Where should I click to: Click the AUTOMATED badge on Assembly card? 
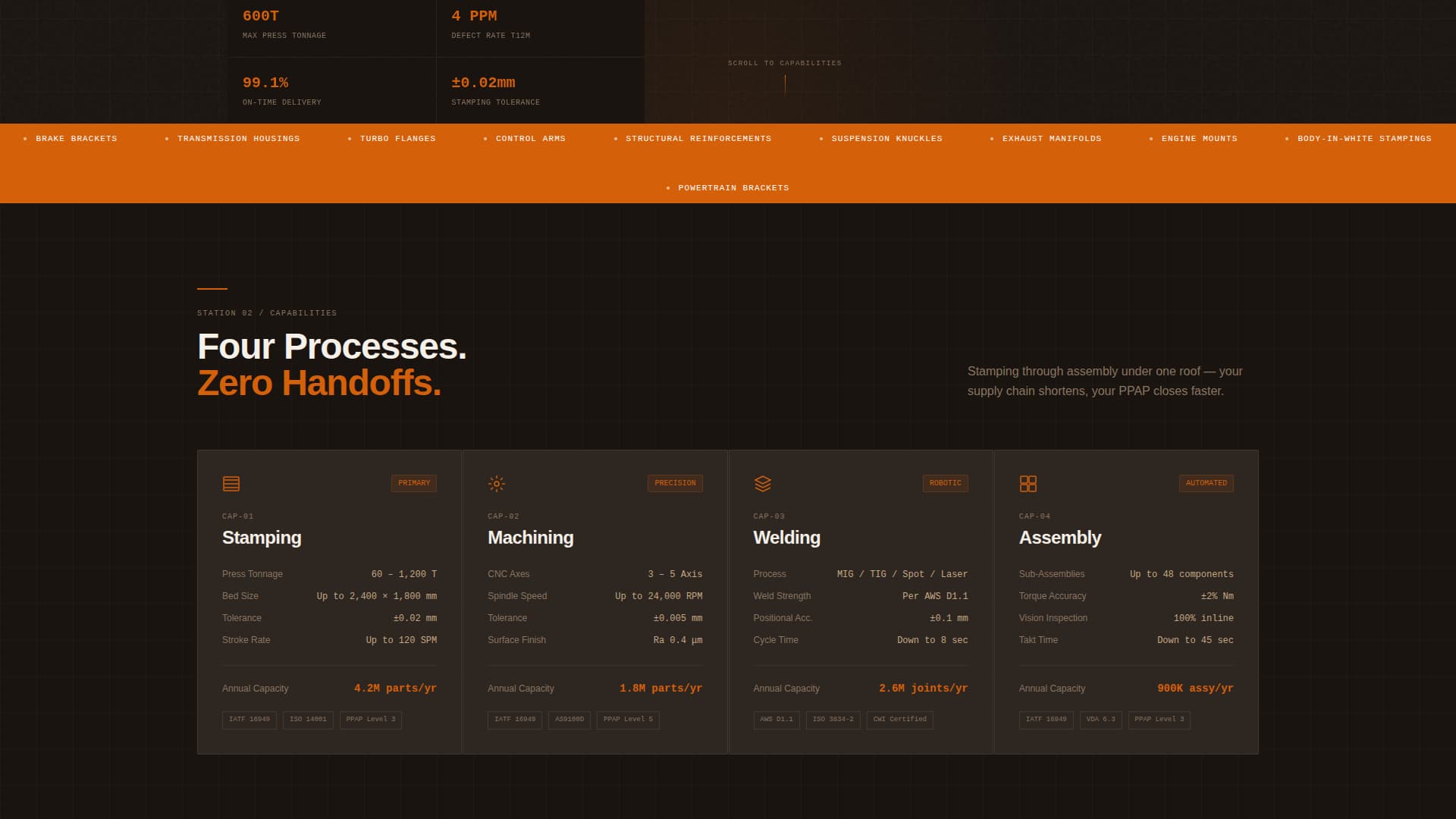pos(1207,483)
